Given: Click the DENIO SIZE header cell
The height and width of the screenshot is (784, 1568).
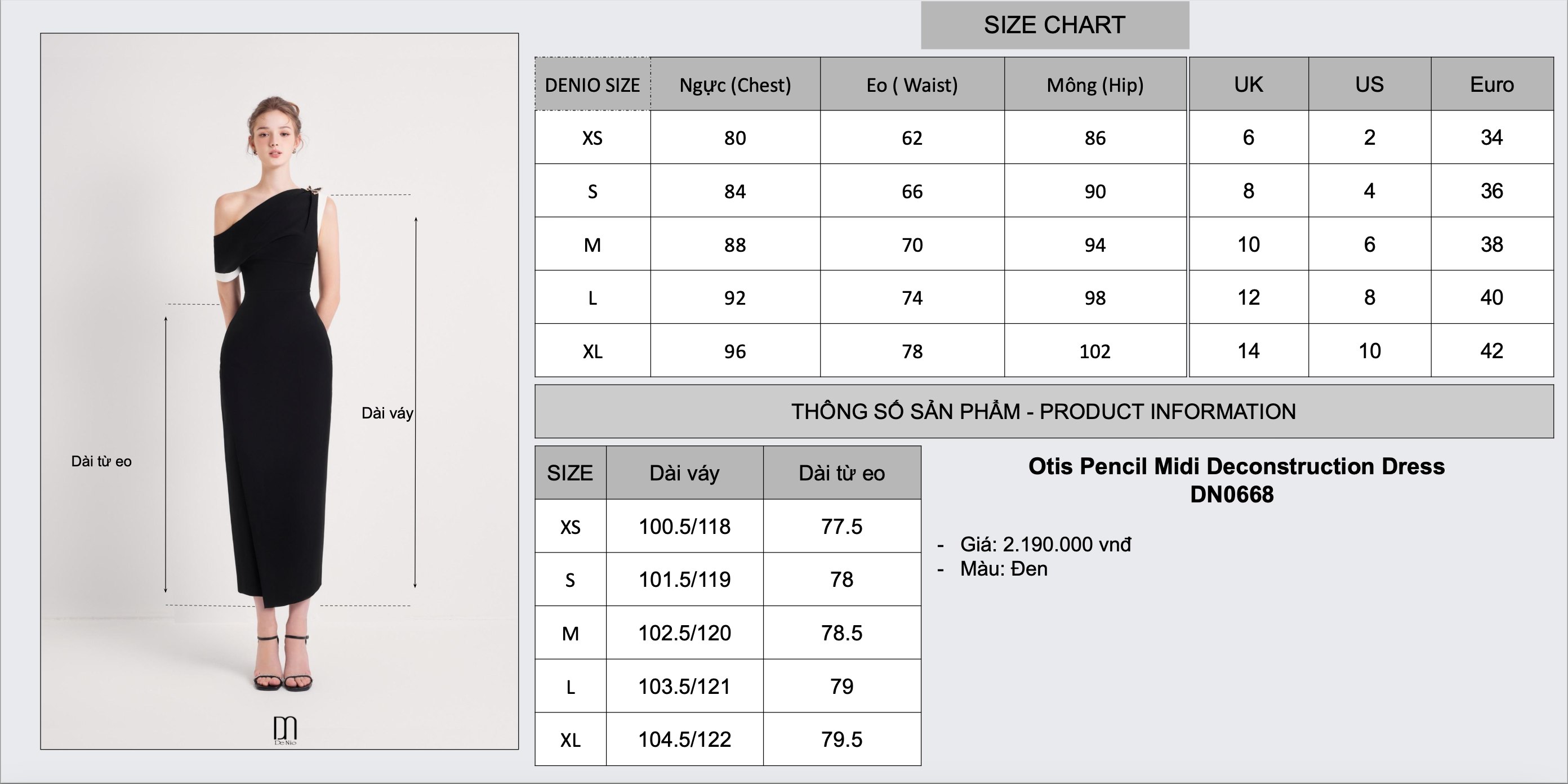Looking at the screenshot, I should point(593,84).
